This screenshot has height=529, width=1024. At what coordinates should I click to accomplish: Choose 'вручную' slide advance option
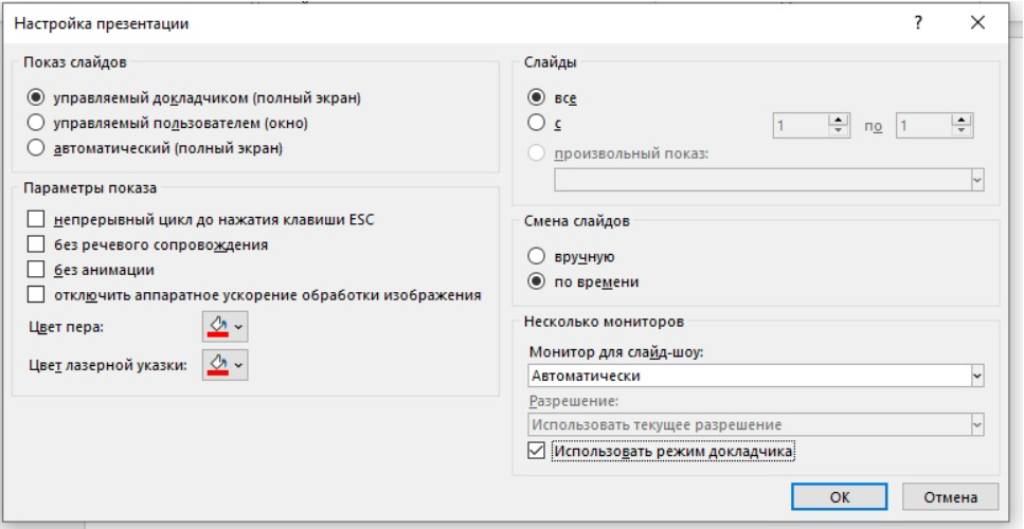click(537, 257)
